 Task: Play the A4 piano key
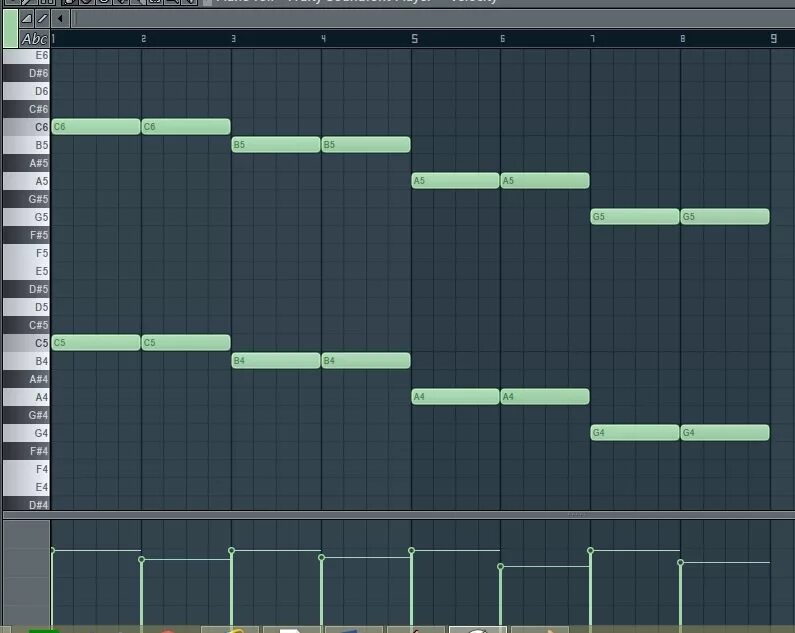coord(26,397)
